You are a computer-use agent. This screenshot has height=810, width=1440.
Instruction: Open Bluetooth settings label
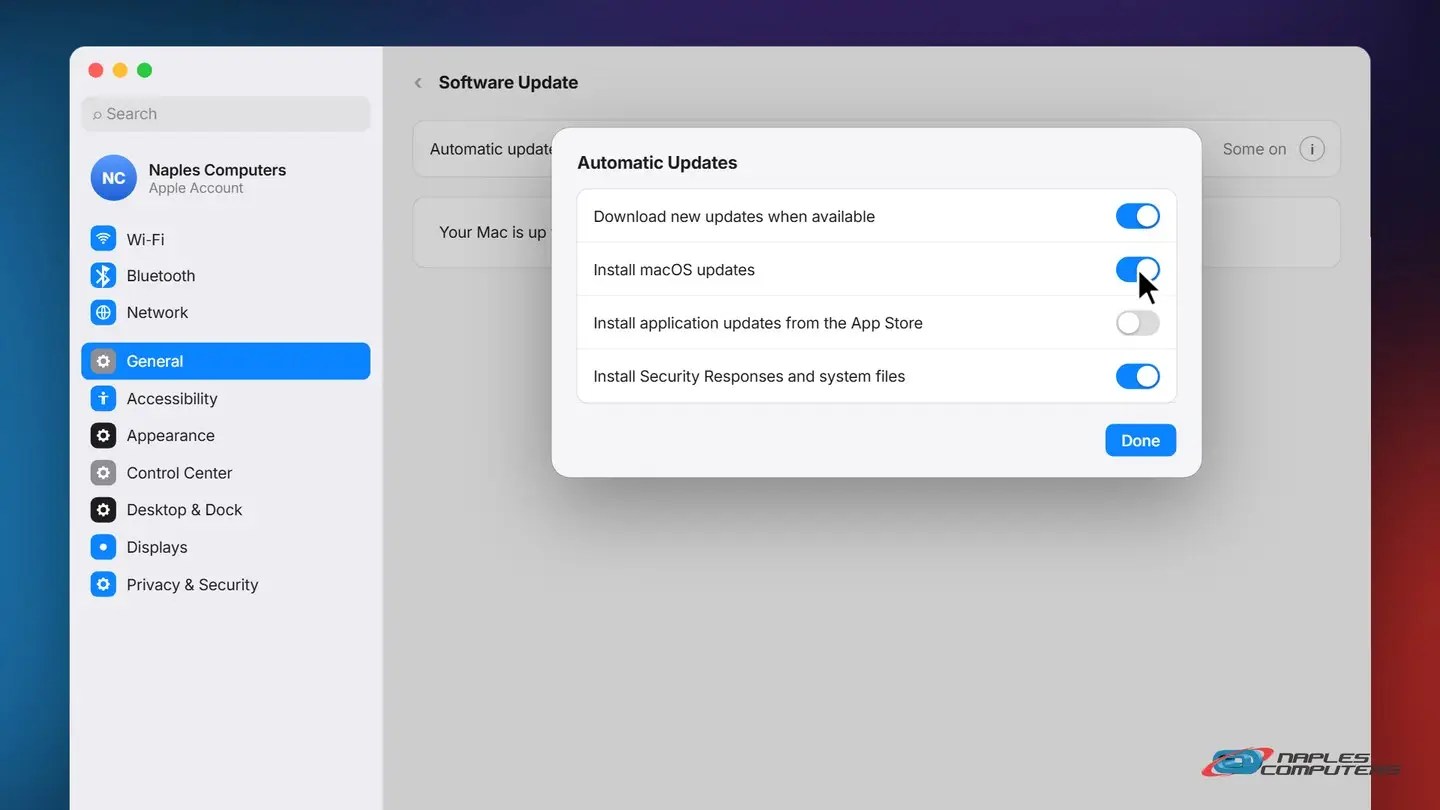(x=161, y=276)
